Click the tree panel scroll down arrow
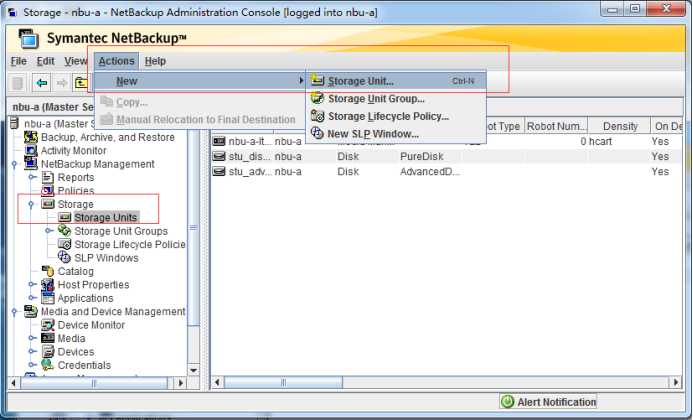The height and width of the screenshot is (420, 693). tap(194, 370)
